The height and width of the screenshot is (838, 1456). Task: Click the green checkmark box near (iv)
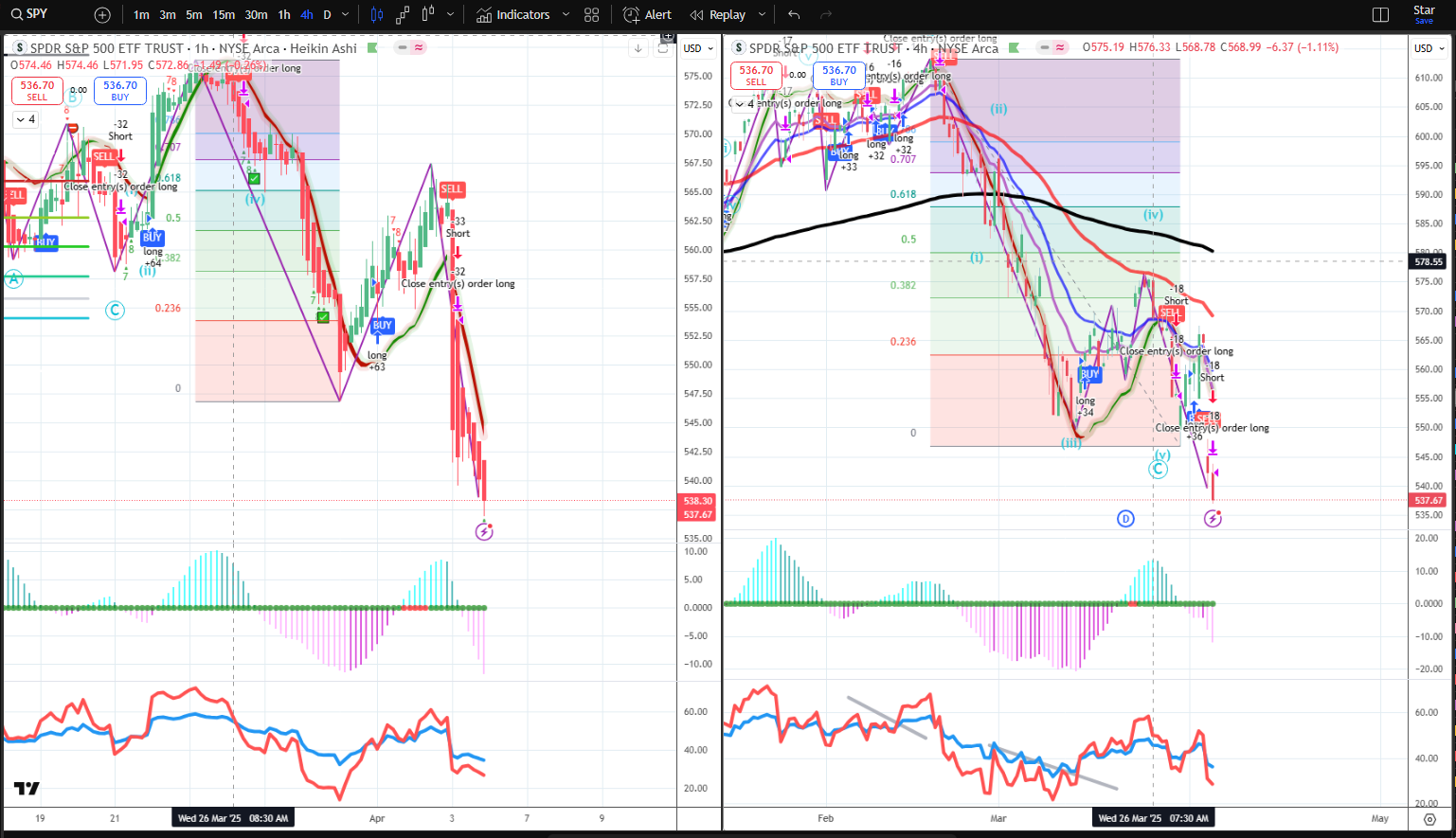pyautogui.click(x=254, y=178)
